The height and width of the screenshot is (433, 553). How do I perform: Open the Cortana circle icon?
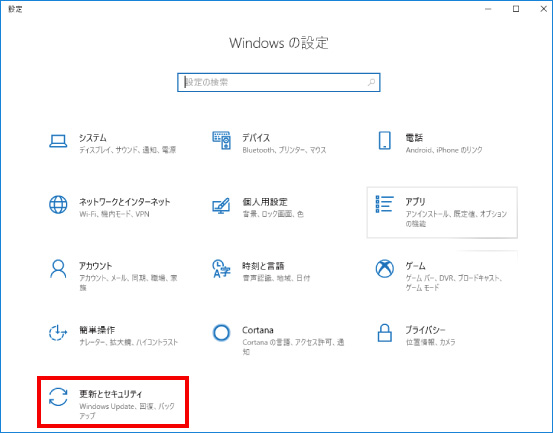click(x=221, y=333)
